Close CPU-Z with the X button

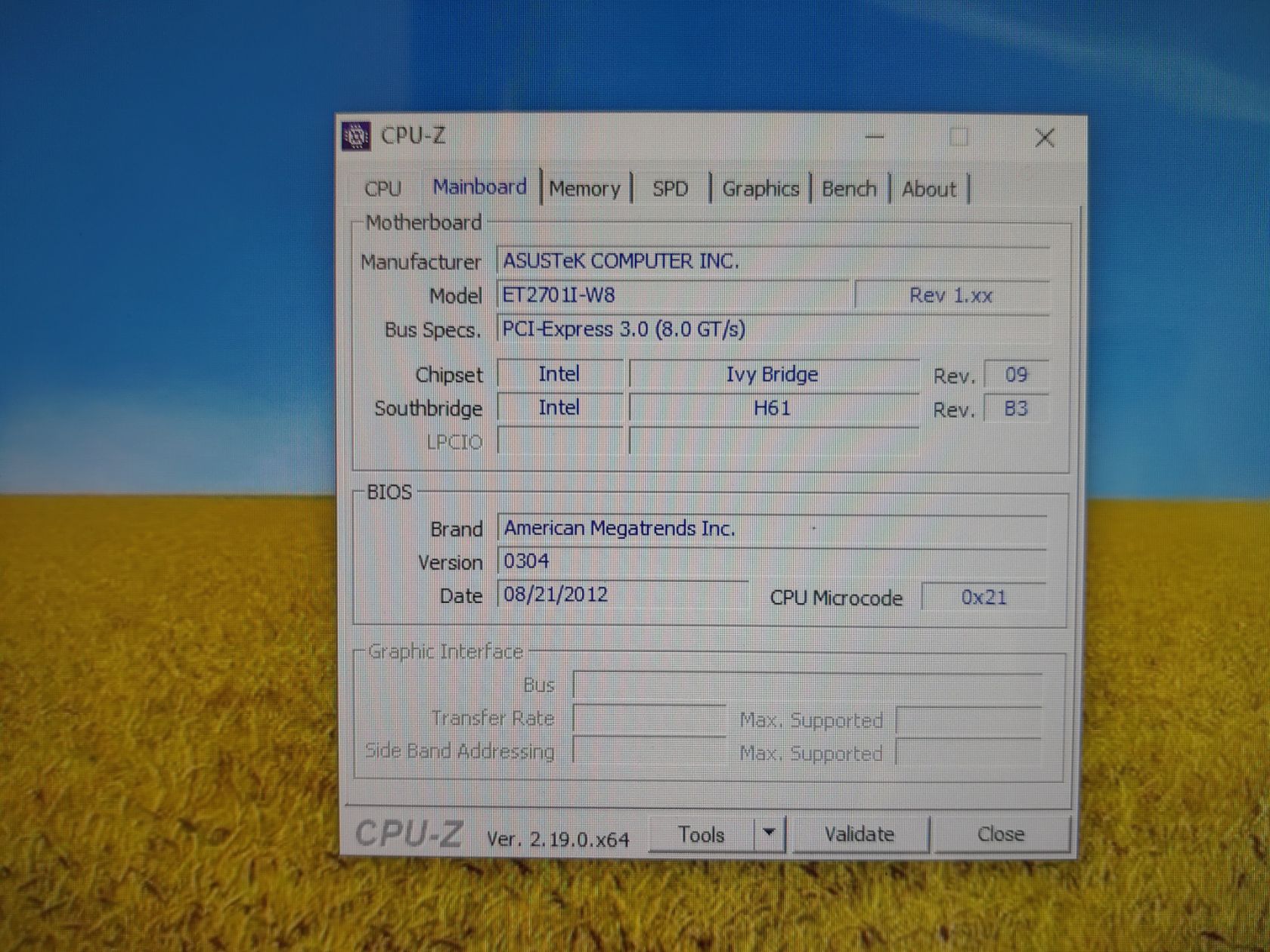[1045, 138]
